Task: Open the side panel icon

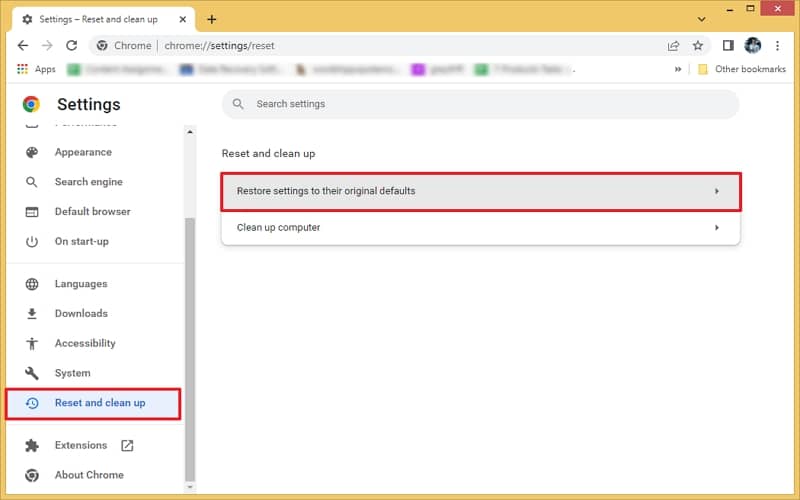Action: tap(728, 45)
